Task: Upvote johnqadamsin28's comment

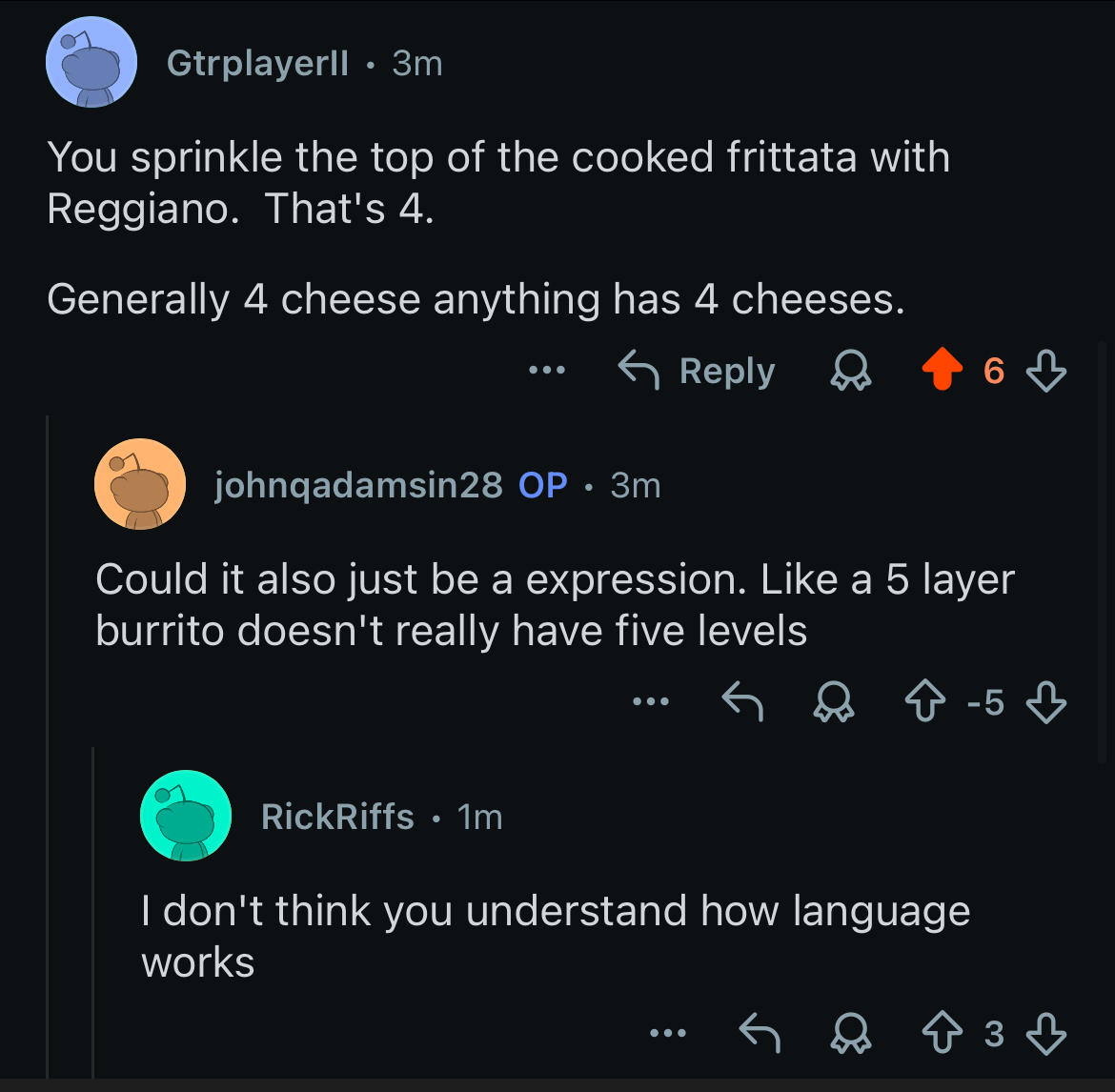Action: (924, 702)
